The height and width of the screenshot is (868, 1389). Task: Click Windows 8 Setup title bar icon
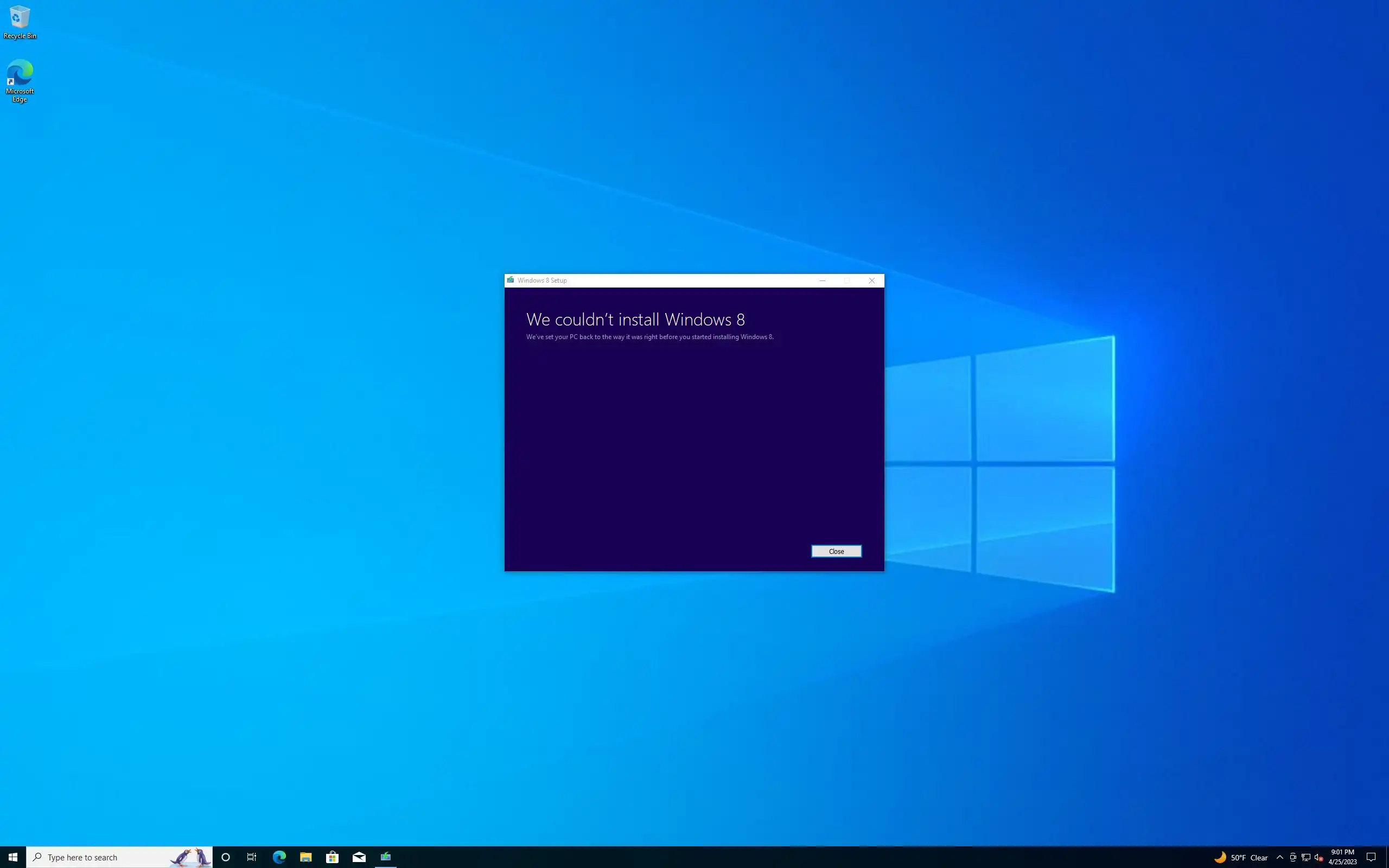(x=510, y=280)
